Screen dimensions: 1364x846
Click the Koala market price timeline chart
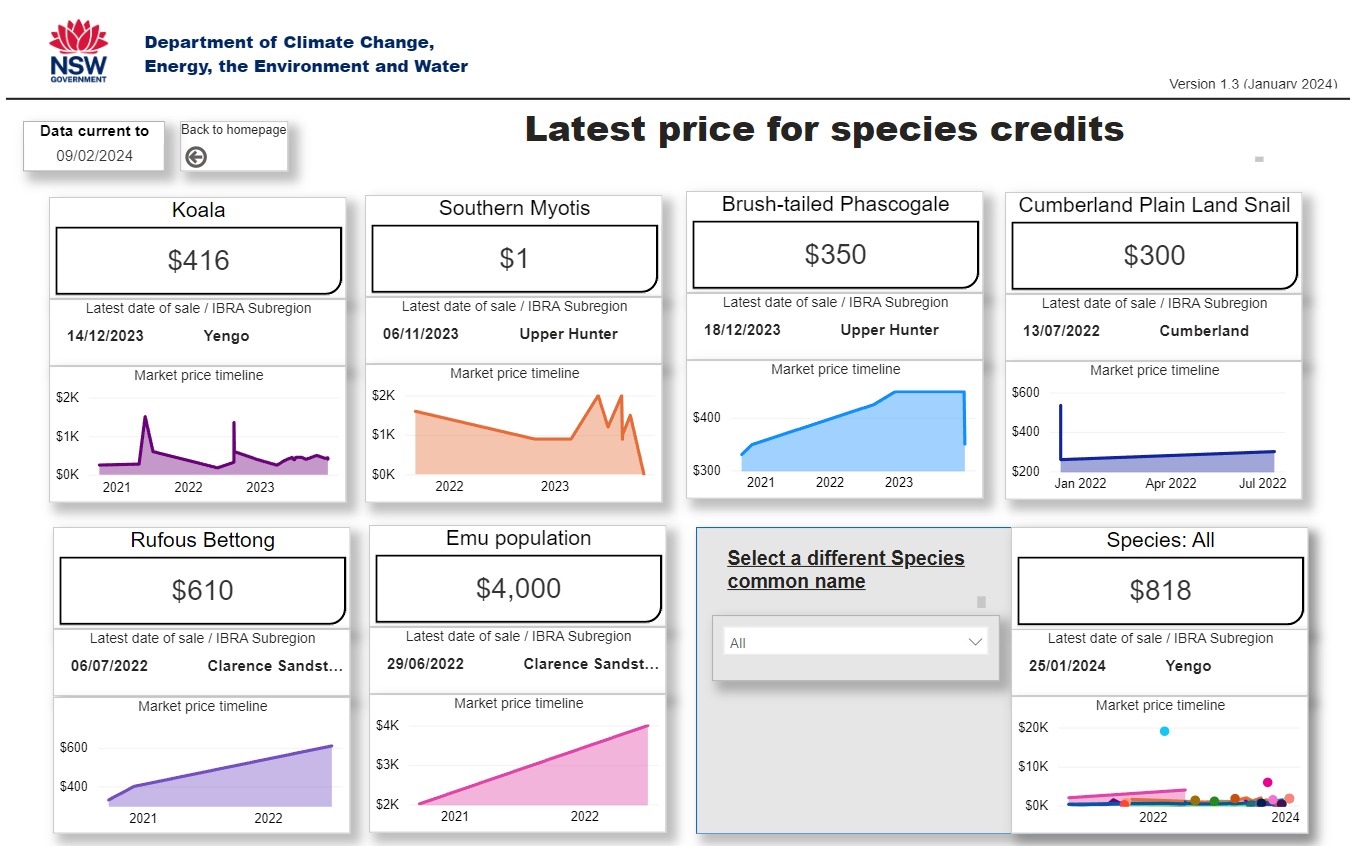tap(198, 437)
